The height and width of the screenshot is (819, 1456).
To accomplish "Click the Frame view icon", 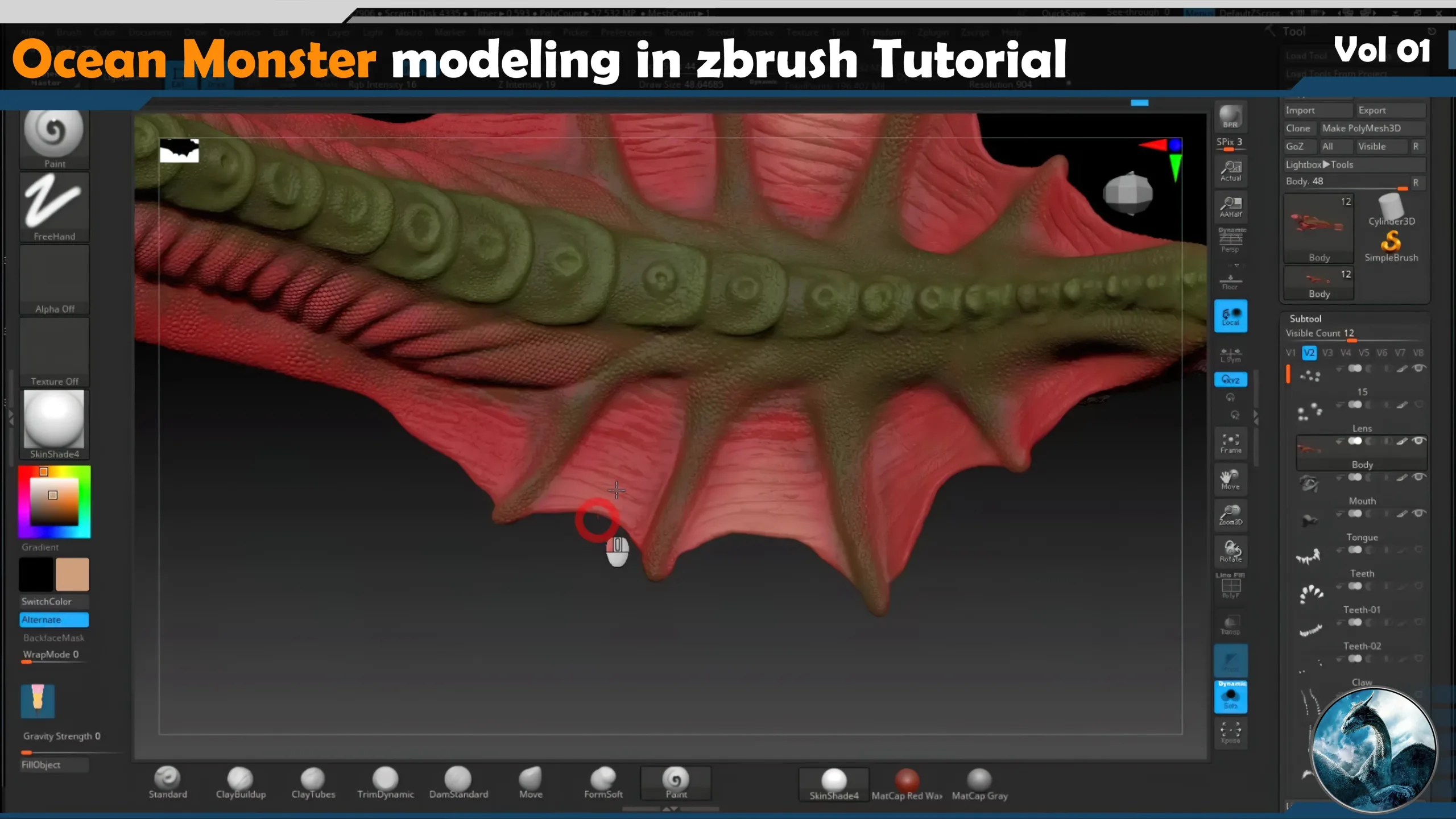I will pyautogui.click(x=1230, y=443).
